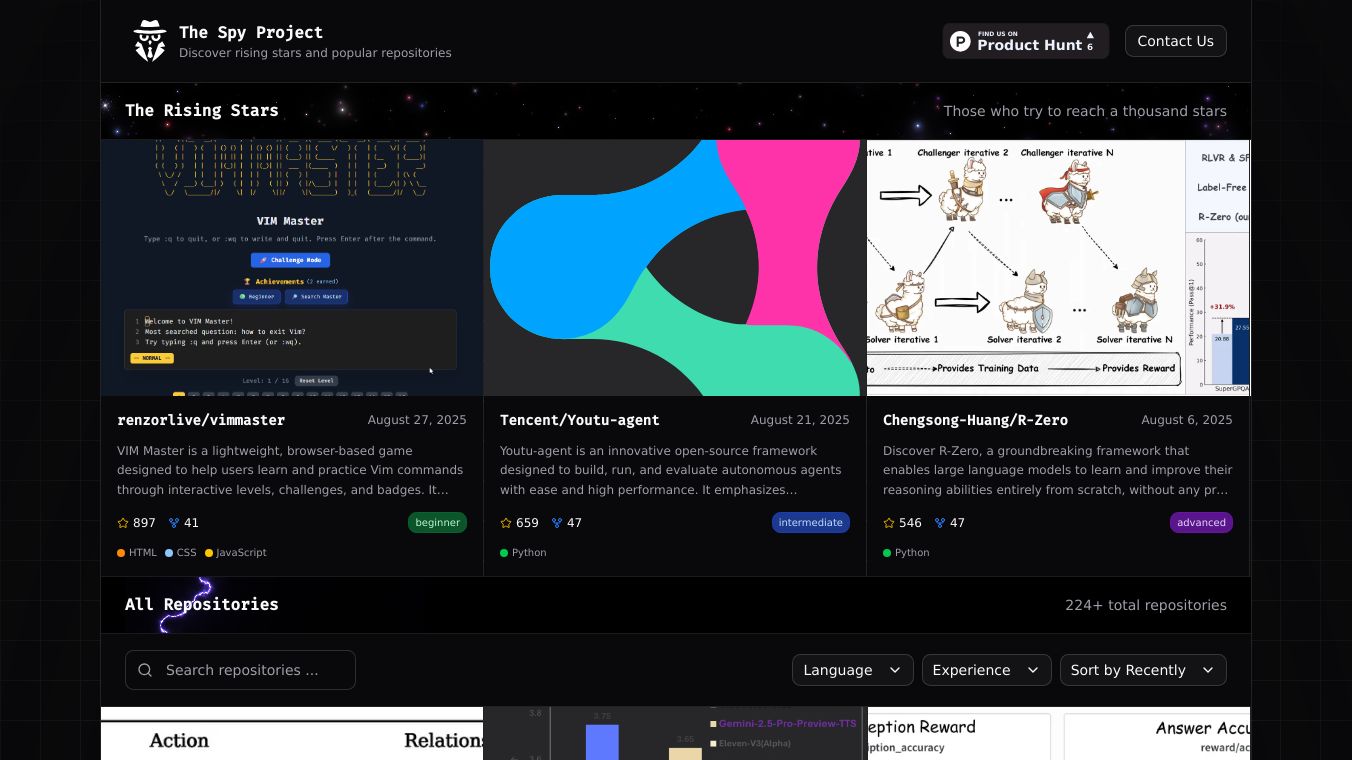Viewport: 1352px width, 760px height.
Task: Click the magnifier icon in search box
Action: click(x=145, y=670)
